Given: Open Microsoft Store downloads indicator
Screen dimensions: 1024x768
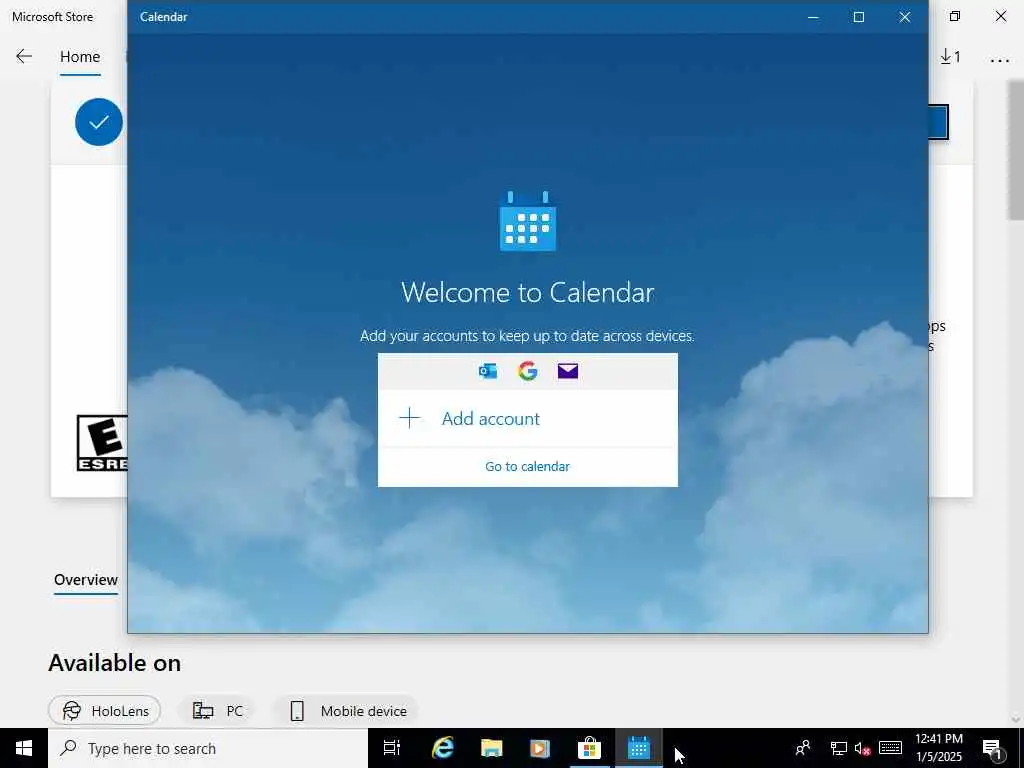Looking at the screenshot, I should coord(950,57).
